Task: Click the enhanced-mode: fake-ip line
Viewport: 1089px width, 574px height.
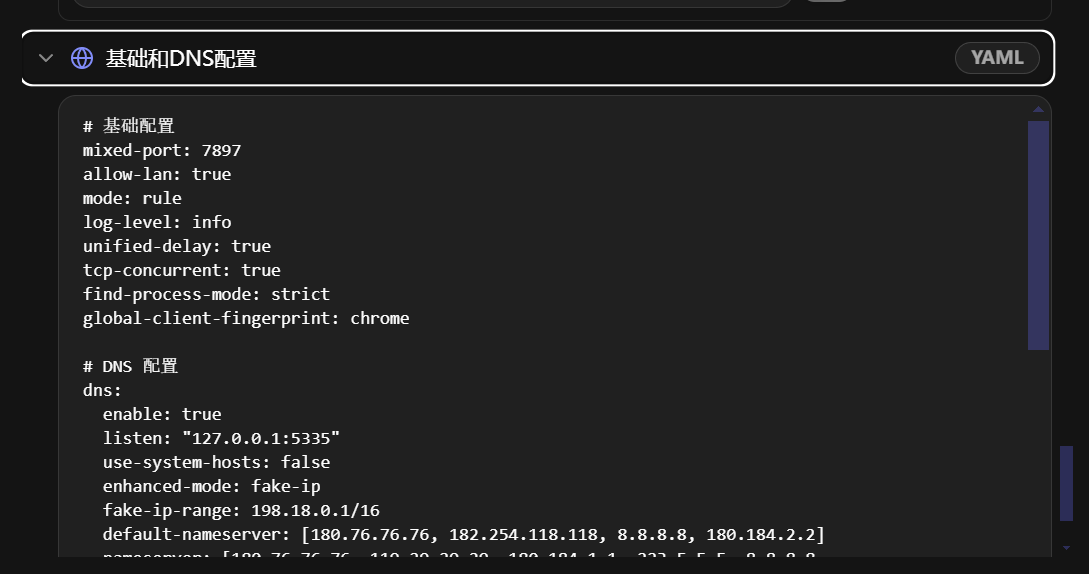Action: click(211, 486)
